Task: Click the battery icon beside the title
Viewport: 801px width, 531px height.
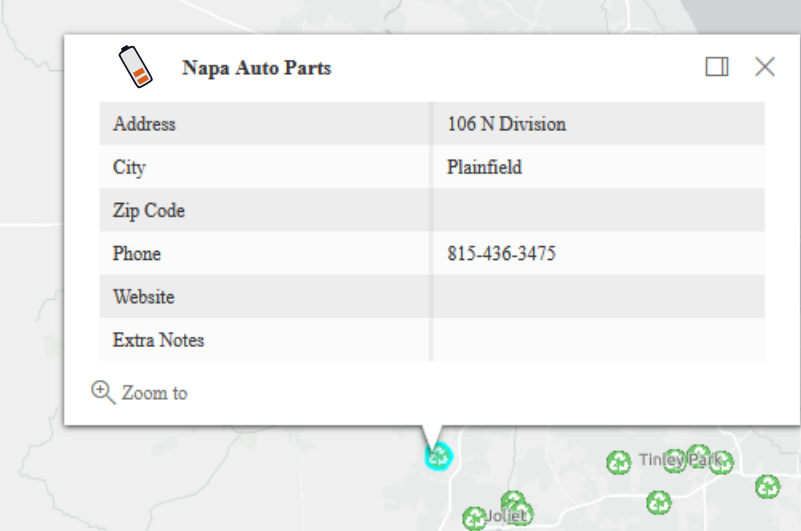Action: tap(135, 67)
